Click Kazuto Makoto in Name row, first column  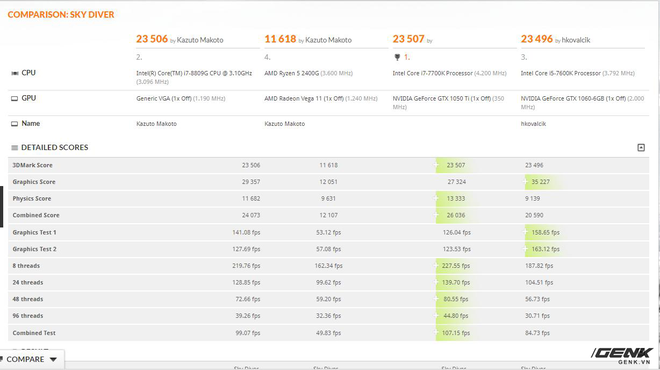(x=157, y=124)
